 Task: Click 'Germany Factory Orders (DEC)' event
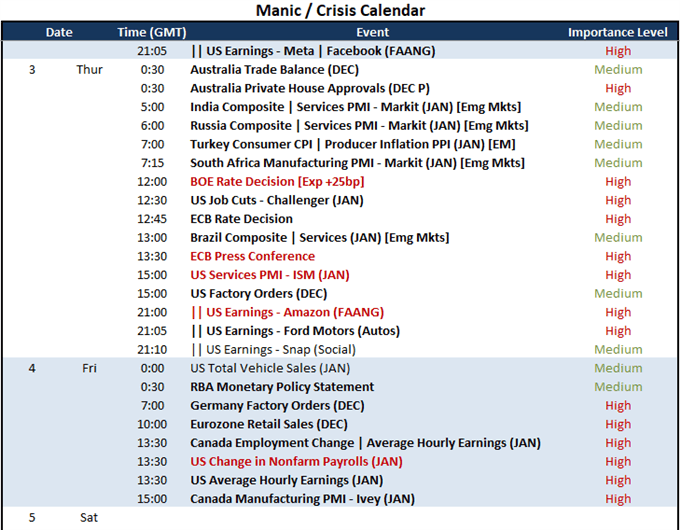pos(277,405)
